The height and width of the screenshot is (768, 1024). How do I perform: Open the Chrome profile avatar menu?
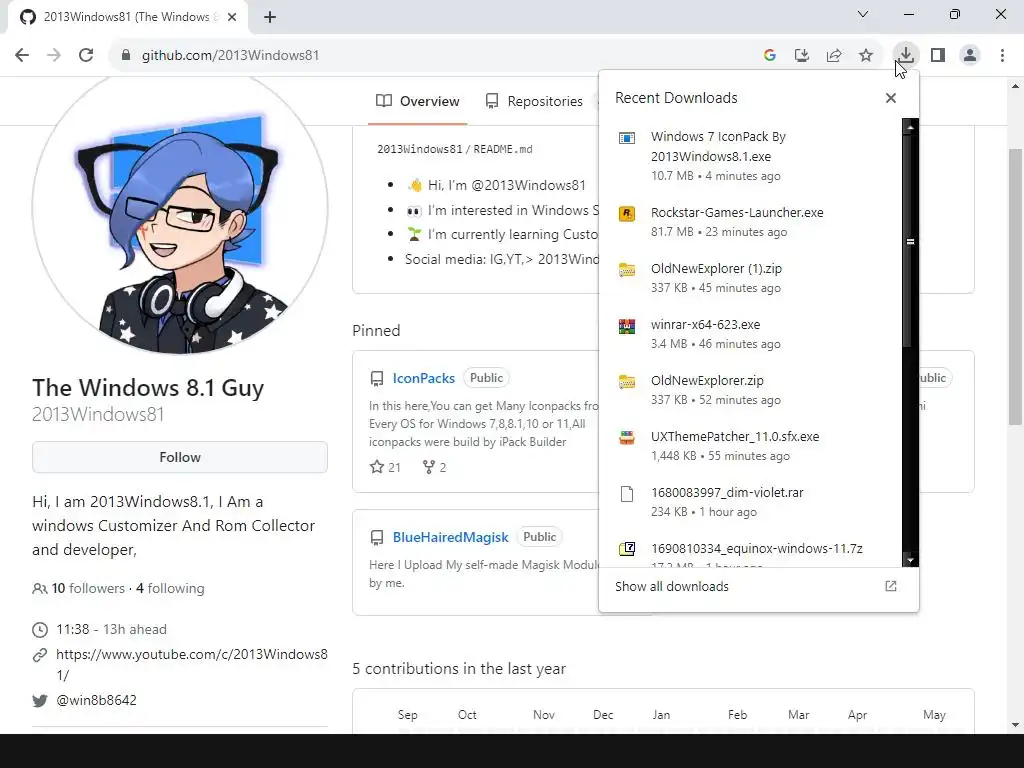tap(970, 55)
